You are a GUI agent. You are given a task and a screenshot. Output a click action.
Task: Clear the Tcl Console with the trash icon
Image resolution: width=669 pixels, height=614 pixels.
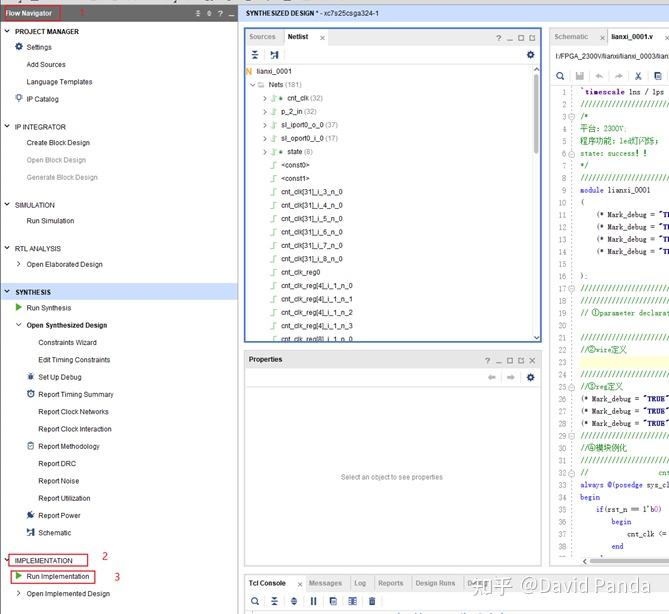pyautogui.click(x=372, y=601)
